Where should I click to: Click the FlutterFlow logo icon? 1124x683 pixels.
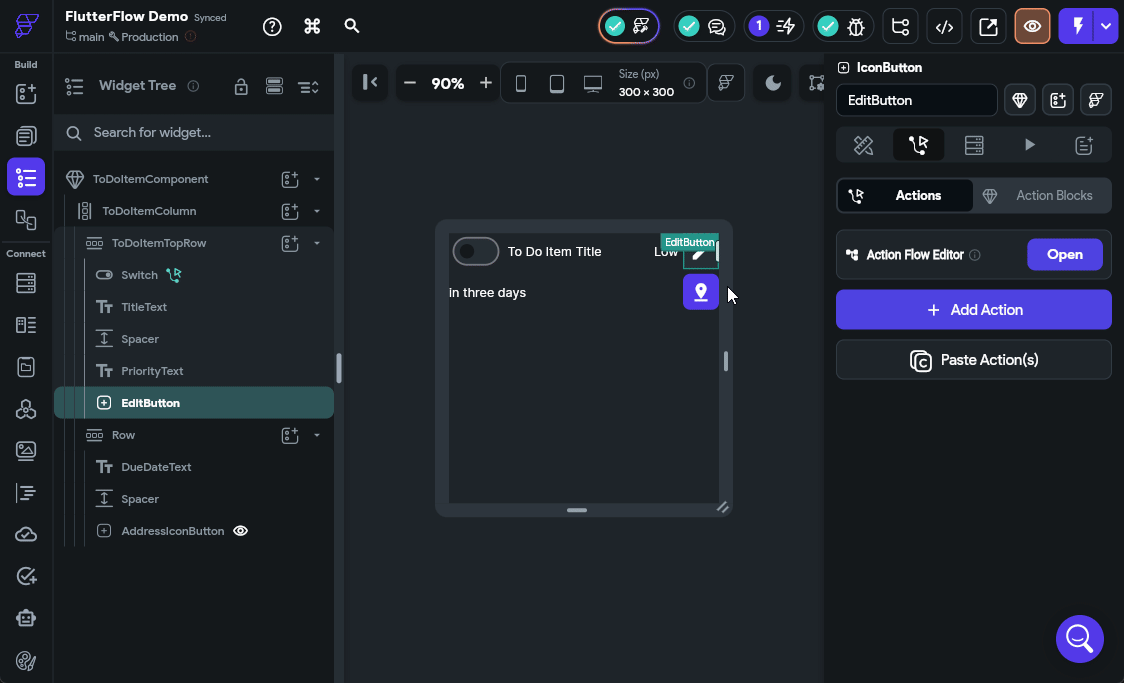coord(26,26)
